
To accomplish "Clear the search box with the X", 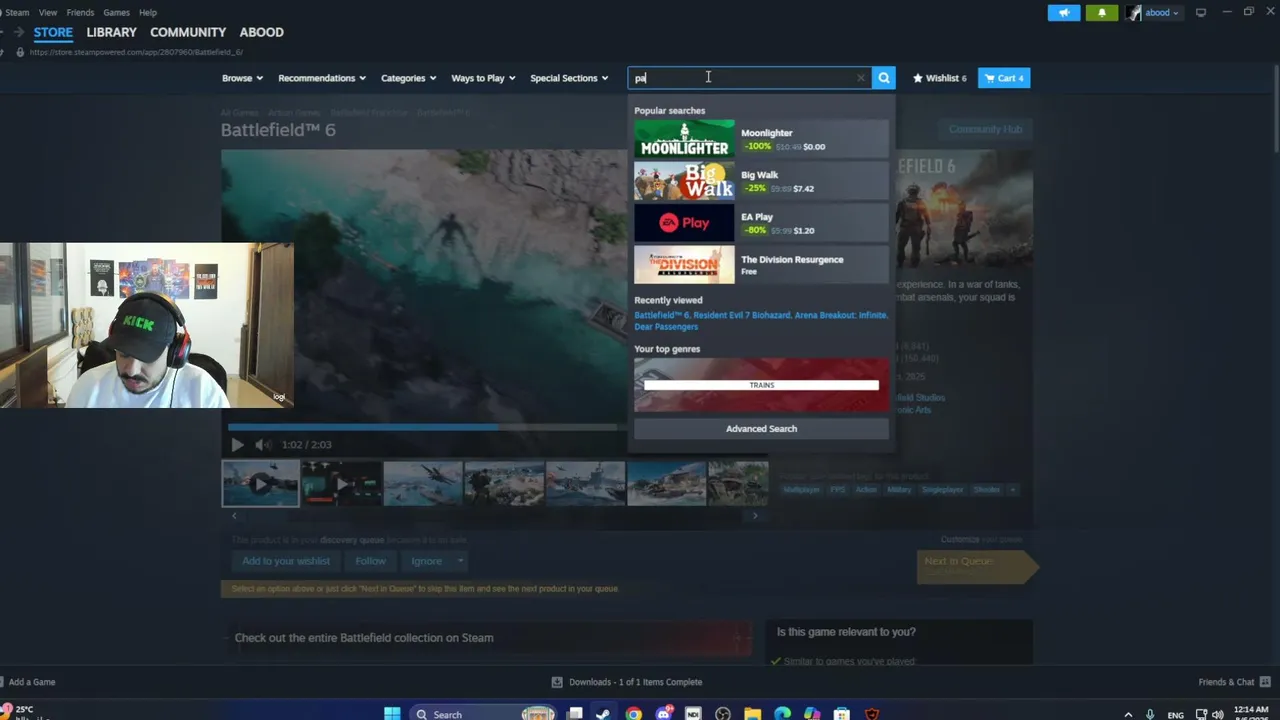I will [860, 78].
